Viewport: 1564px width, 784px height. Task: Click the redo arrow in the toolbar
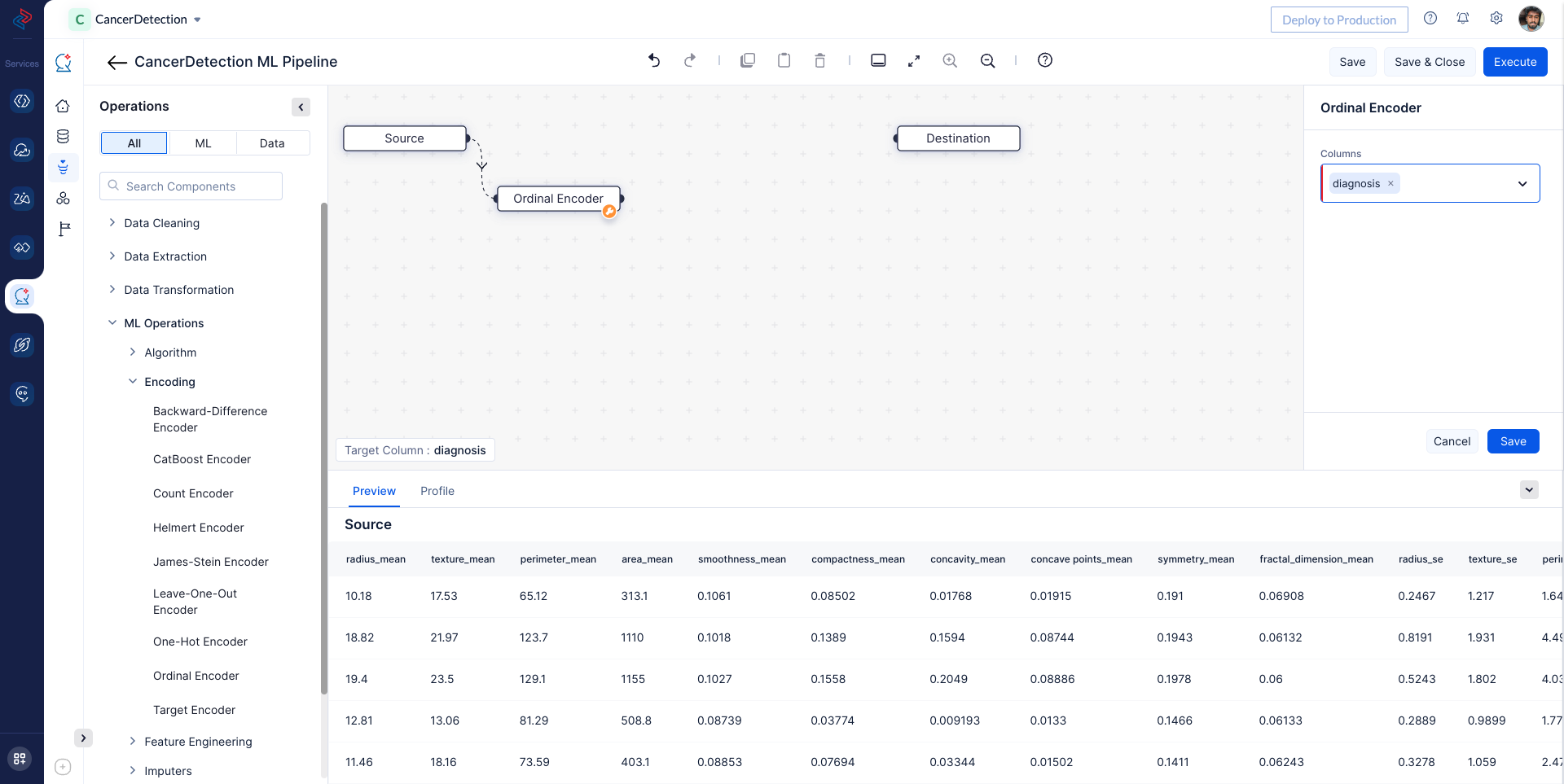pos(690,60)
